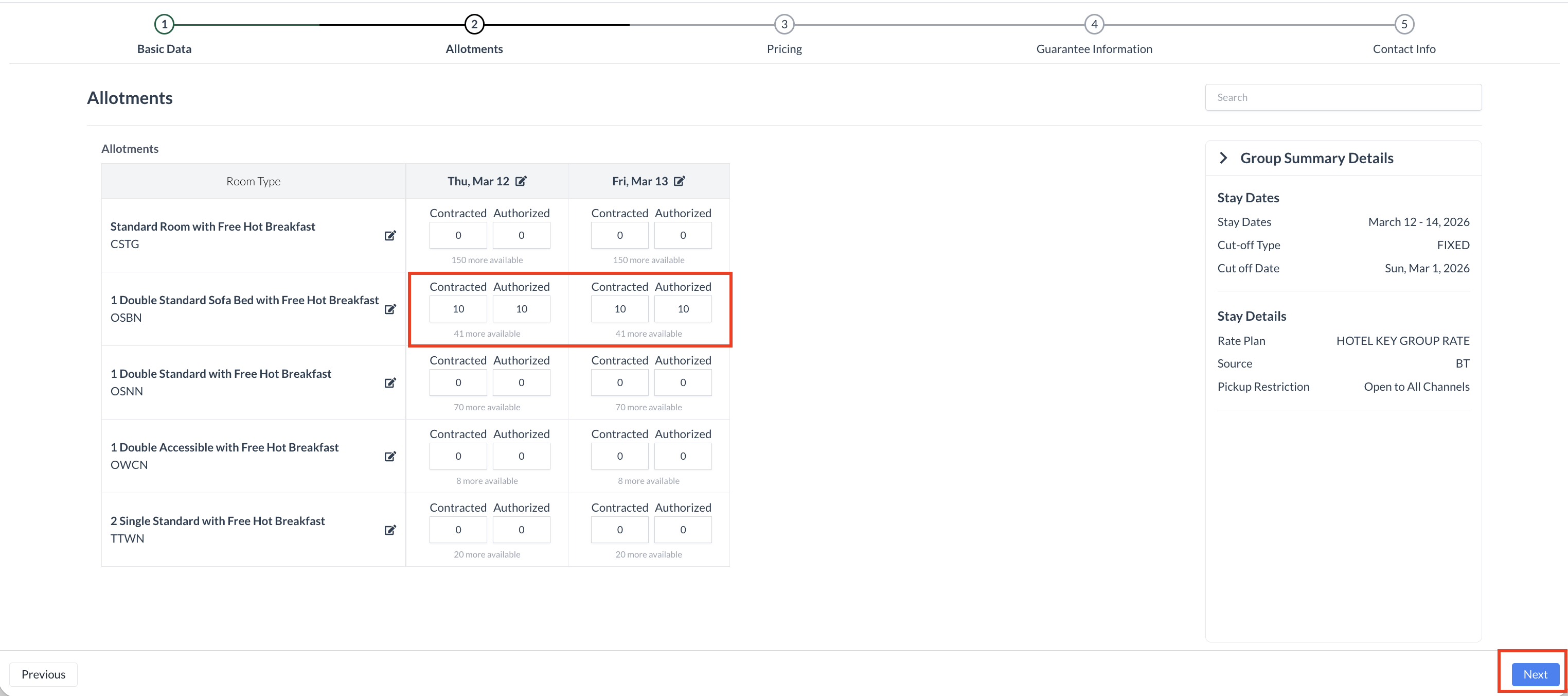
Task: Click CSTG Contracted field for Thu, Mar 12
Action: 458,235
